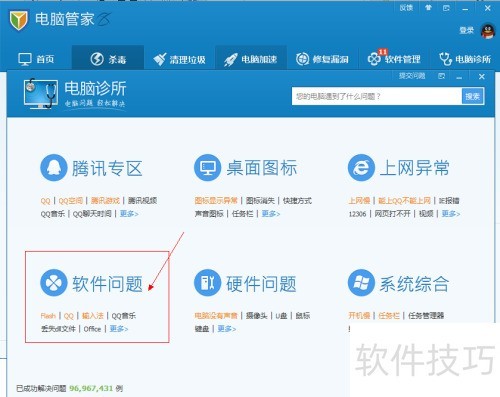Close the 电脑诊所 dialog
This screenshot has height=397, width=500.
[482, 77]
